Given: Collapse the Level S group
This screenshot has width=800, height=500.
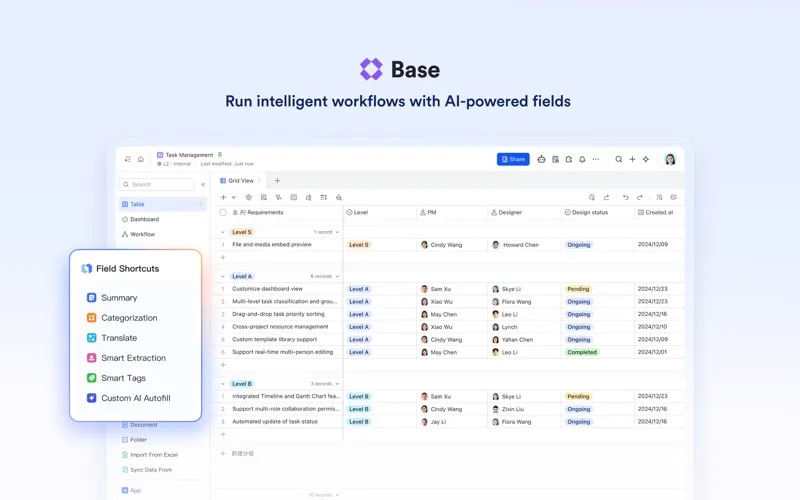Looking at the screenshot, I should coord(222,232).
